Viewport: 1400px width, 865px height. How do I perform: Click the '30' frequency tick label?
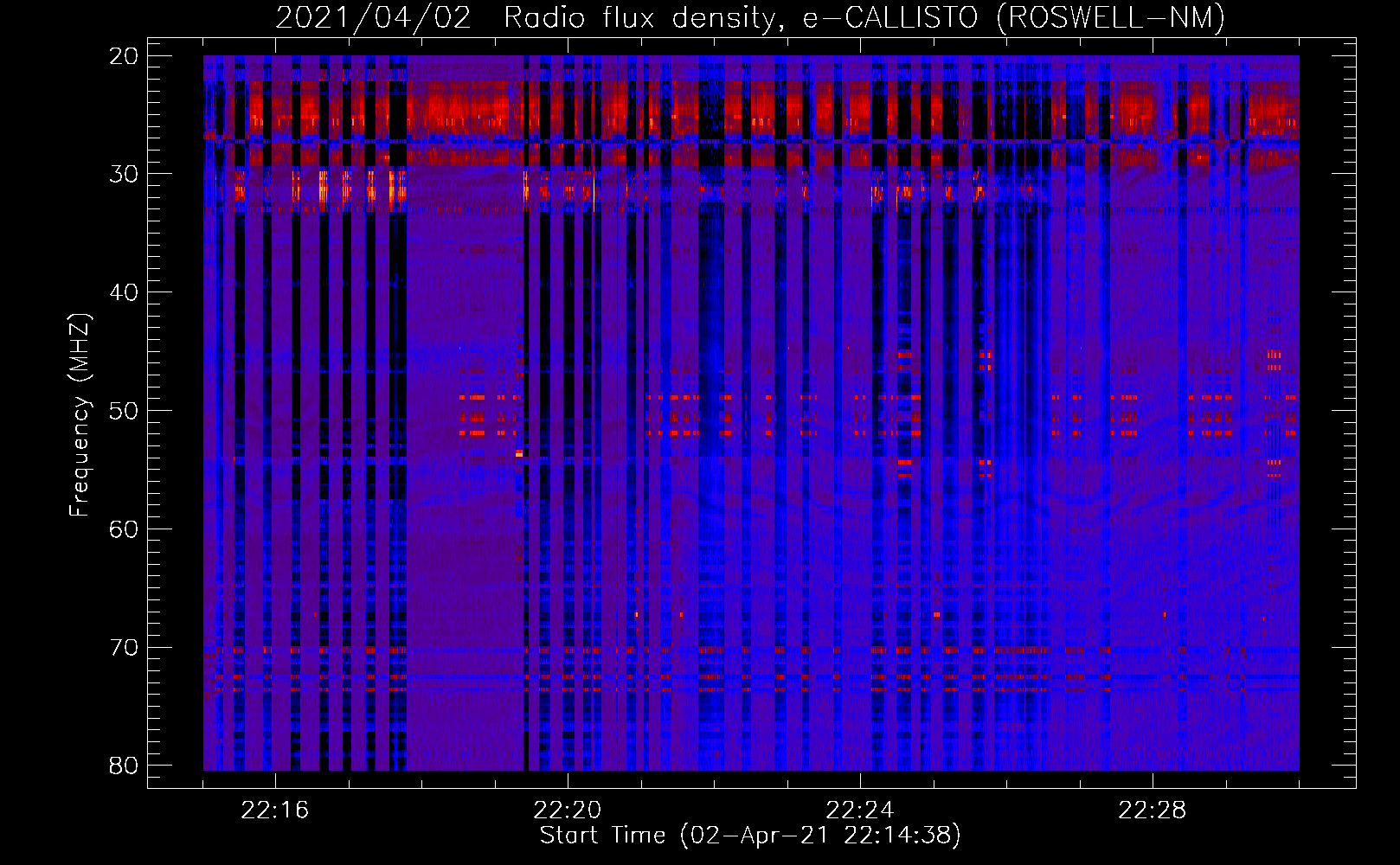[x=125, y=174]
